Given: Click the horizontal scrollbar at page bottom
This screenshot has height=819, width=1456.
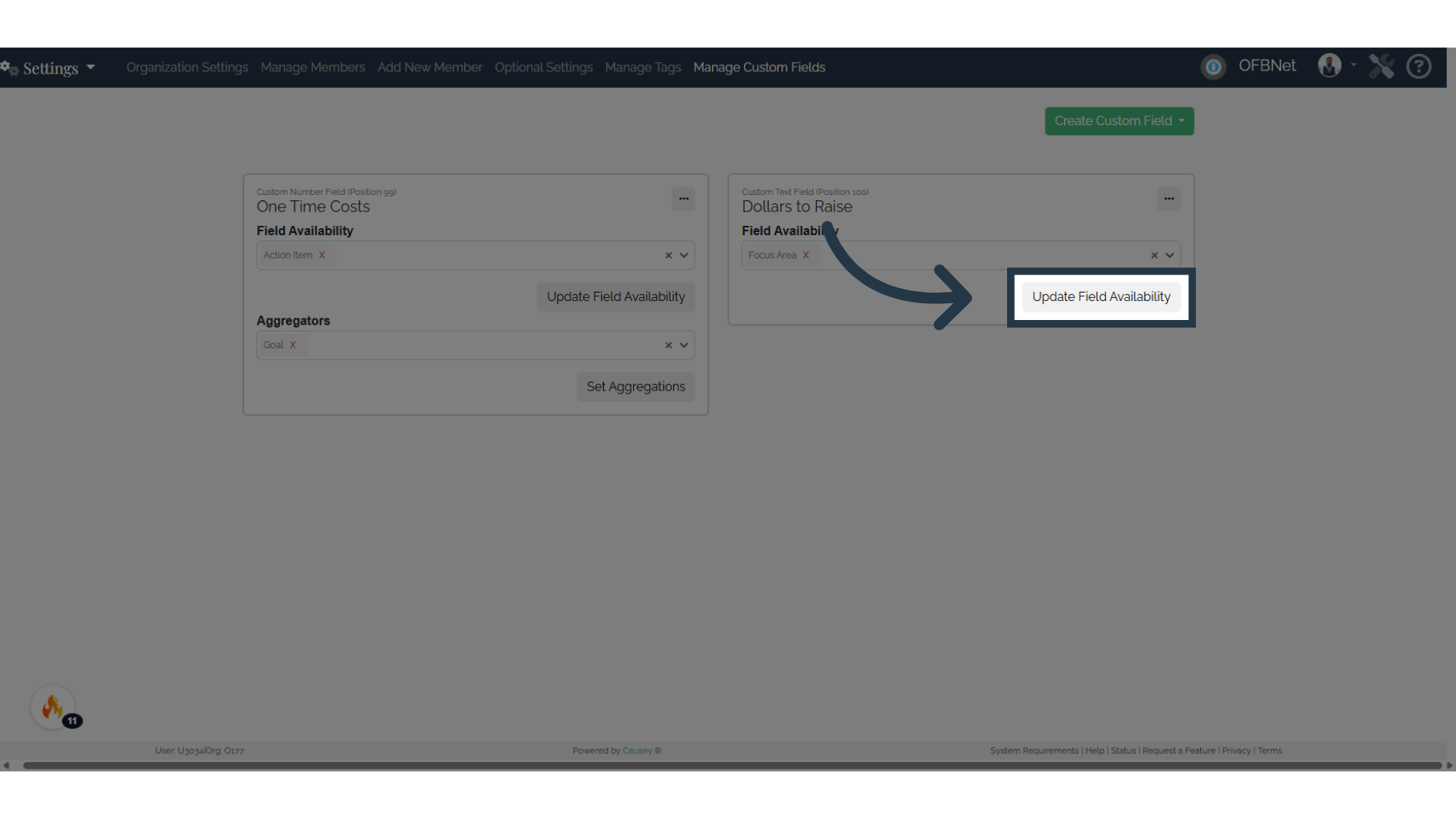Looking at the screenshot, I should [x=732, y=766].
